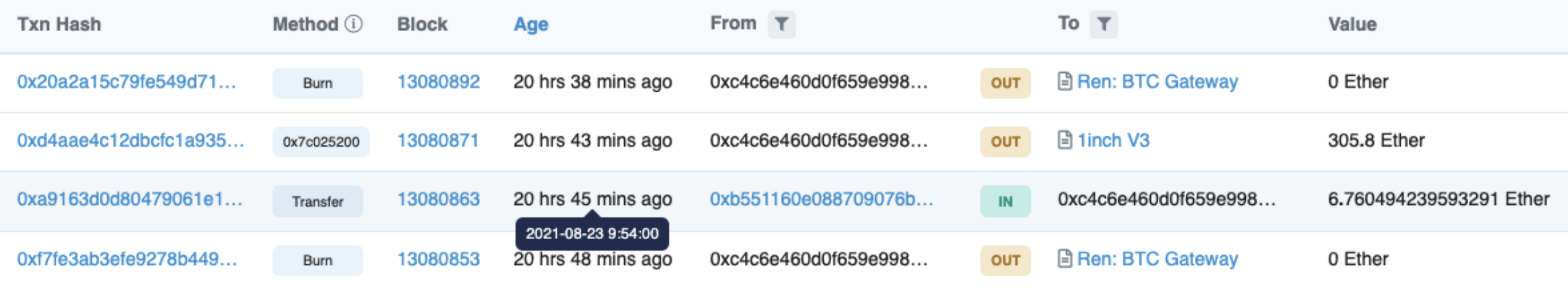This screenshot has width=1568, height=288.
Task: Open transaction hash 0x20a2a15c79fe549d71
Action: click(x=126, y=82)
